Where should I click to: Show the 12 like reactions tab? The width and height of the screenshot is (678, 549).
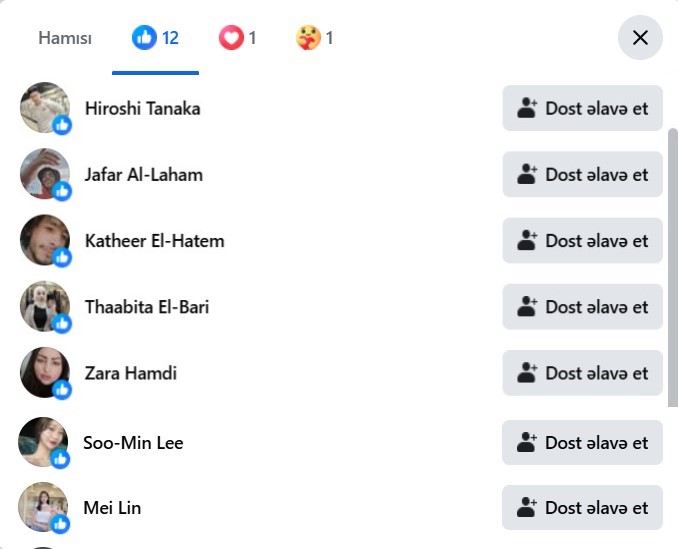click(x=156, y=38)
